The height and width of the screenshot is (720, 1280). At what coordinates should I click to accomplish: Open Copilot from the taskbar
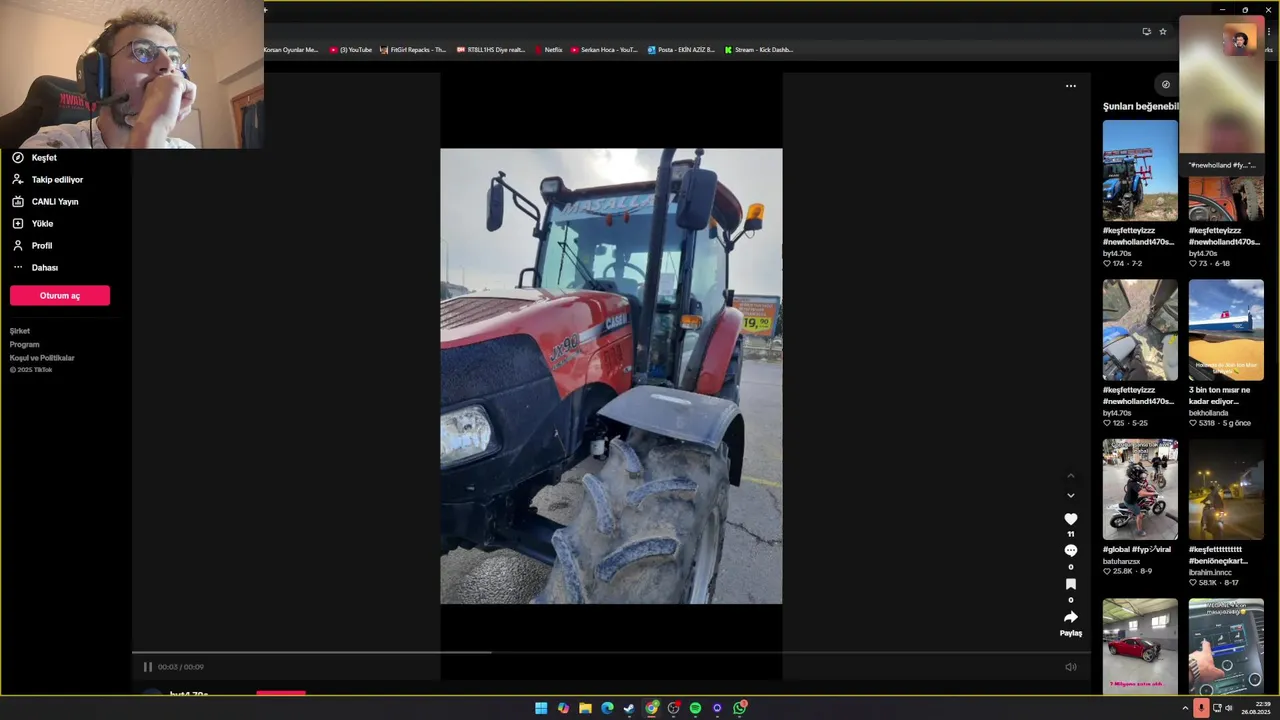(x=563, y=708)
